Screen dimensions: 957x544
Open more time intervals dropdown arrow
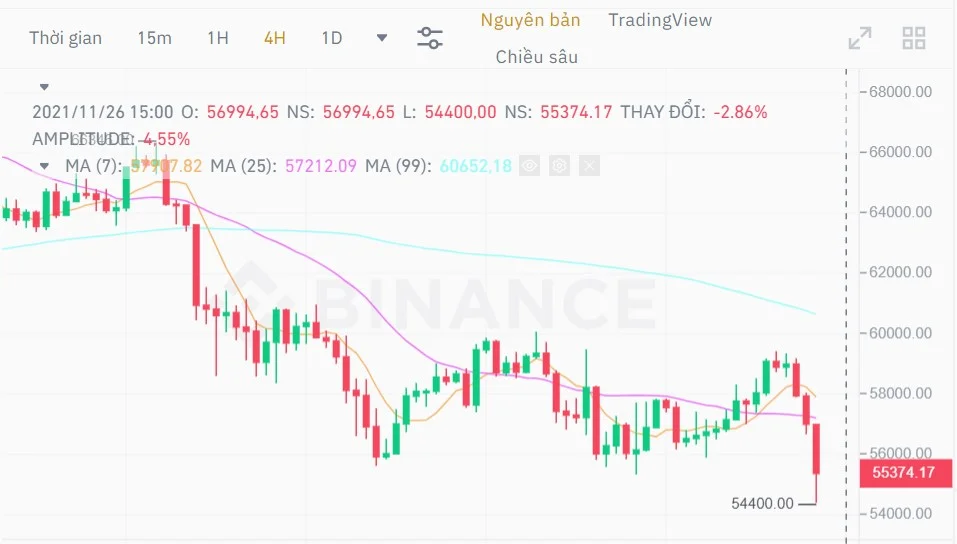coord(382,38)
